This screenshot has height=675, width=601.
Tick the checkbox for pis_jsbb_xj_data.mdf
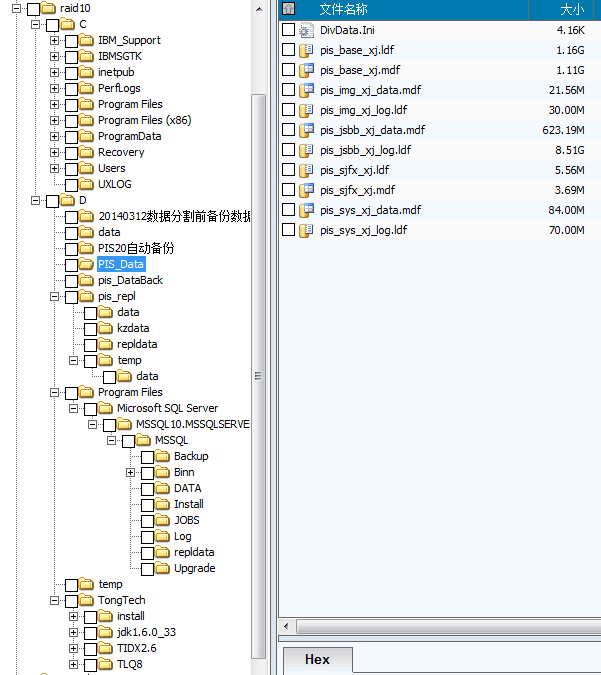click(x=289, y=130)
